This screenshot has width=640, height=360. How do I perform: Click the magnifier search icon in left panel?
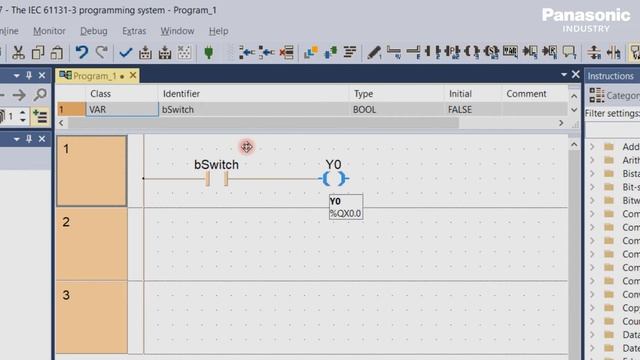point(40,95)
